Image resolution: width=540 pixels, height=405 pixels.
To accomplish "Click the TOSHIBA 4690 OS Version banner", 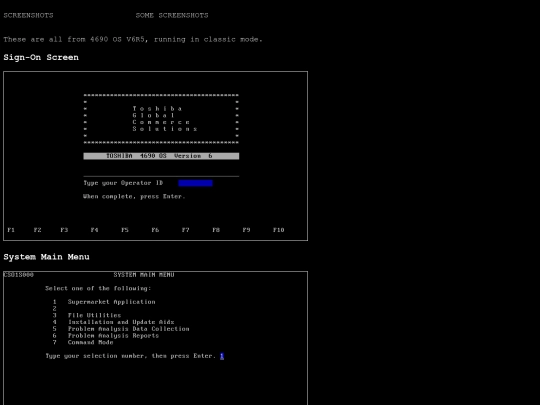I will click(x=161, y=156).
